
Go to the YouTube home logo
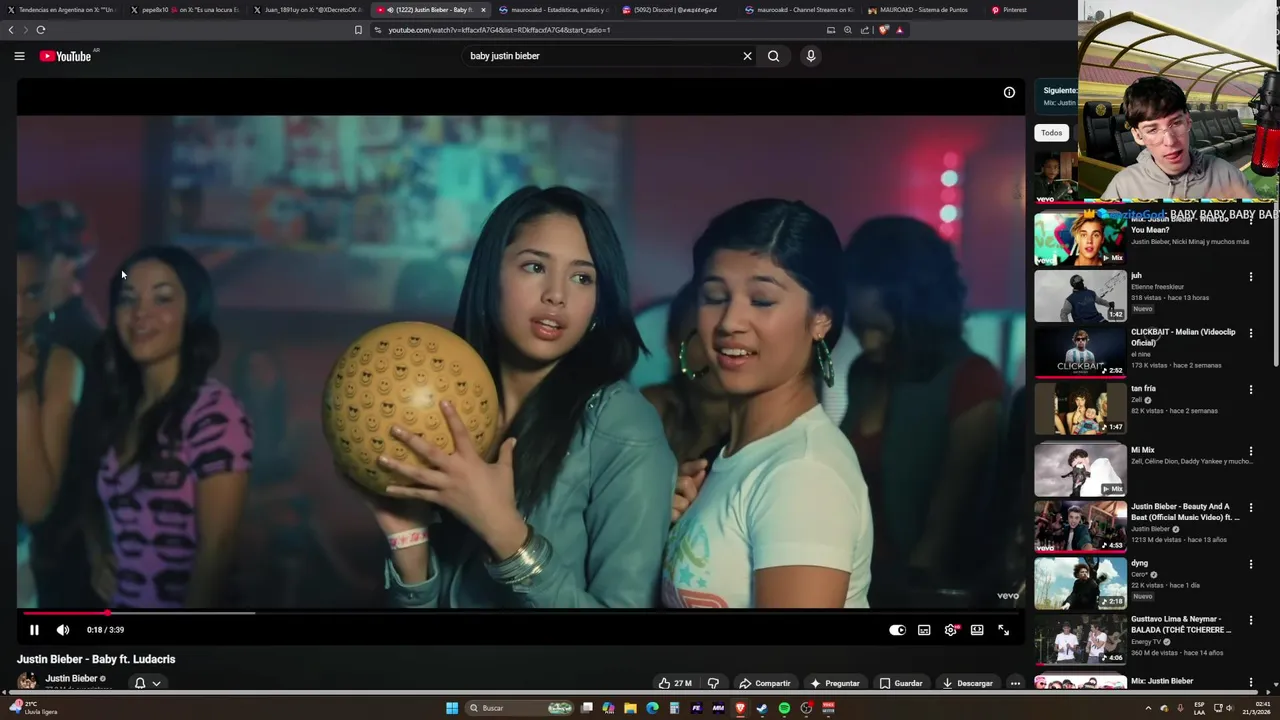66,56
